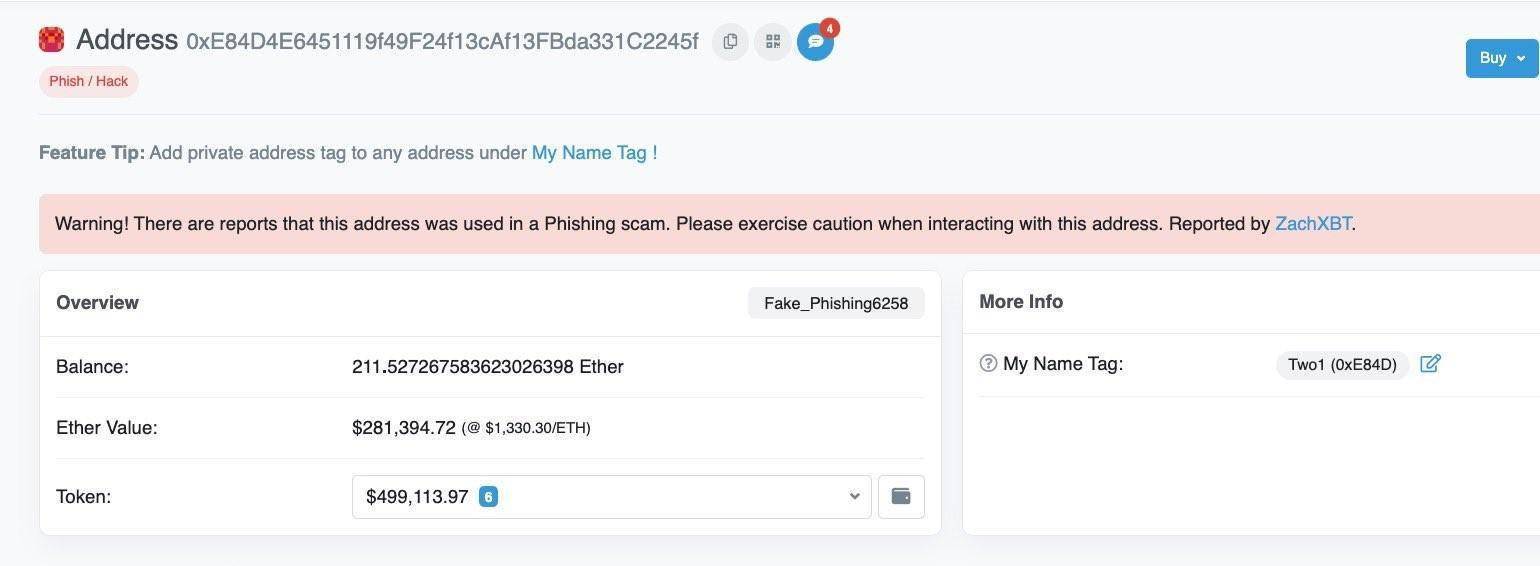Open the comments bubble icon

[815, 42]
